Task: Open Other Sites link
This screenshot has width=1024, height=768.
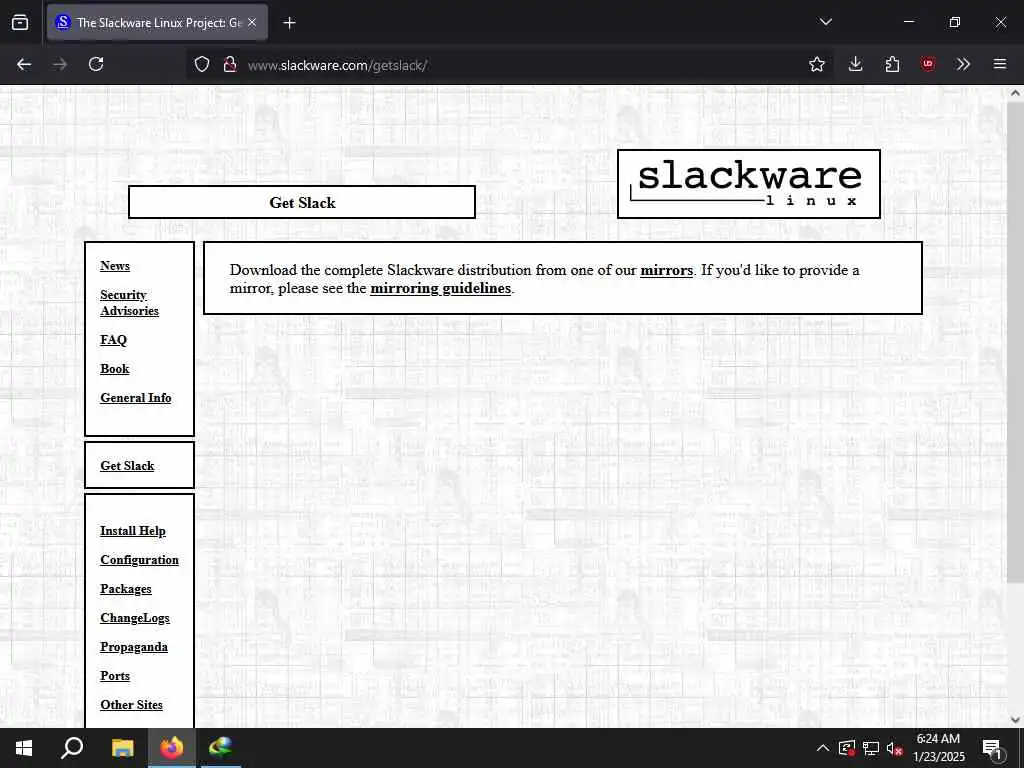Action: pos(131,705)
